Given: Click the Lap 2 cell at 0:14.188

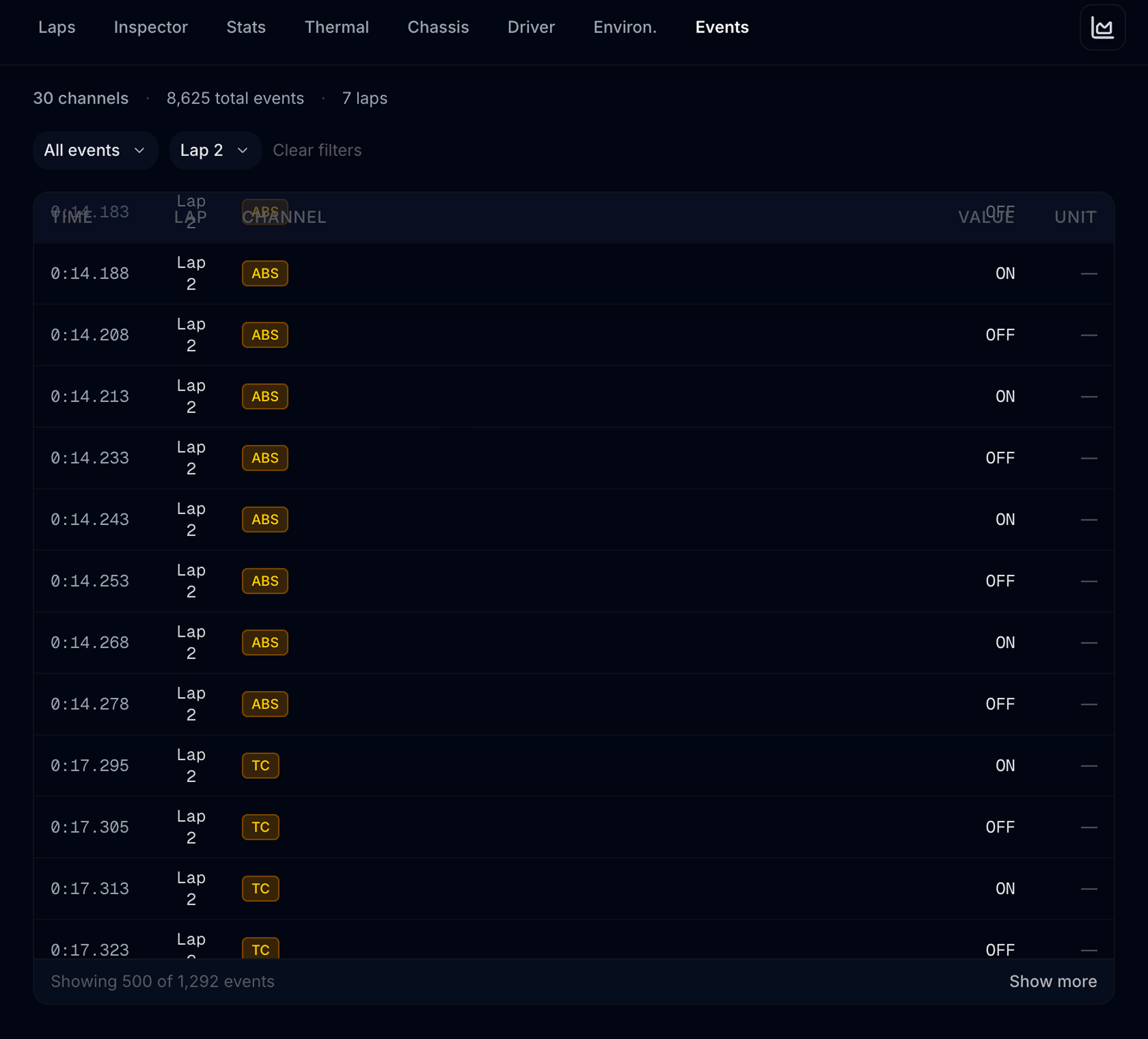Looking at the screenshot, I should point(191,274).
